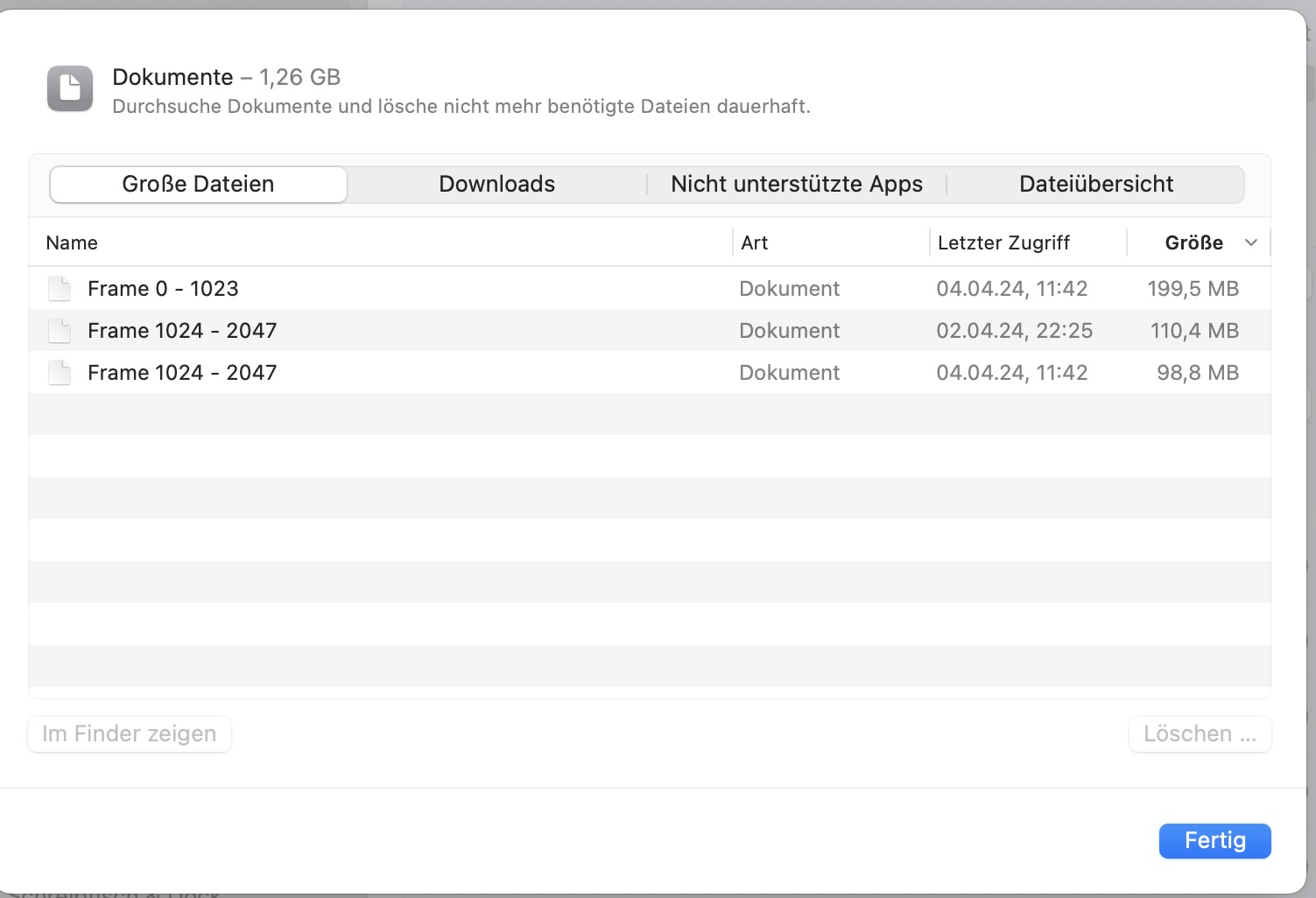Click the Löschen … button
This screenshot has height=898, width=1316.
point(1200,734)
